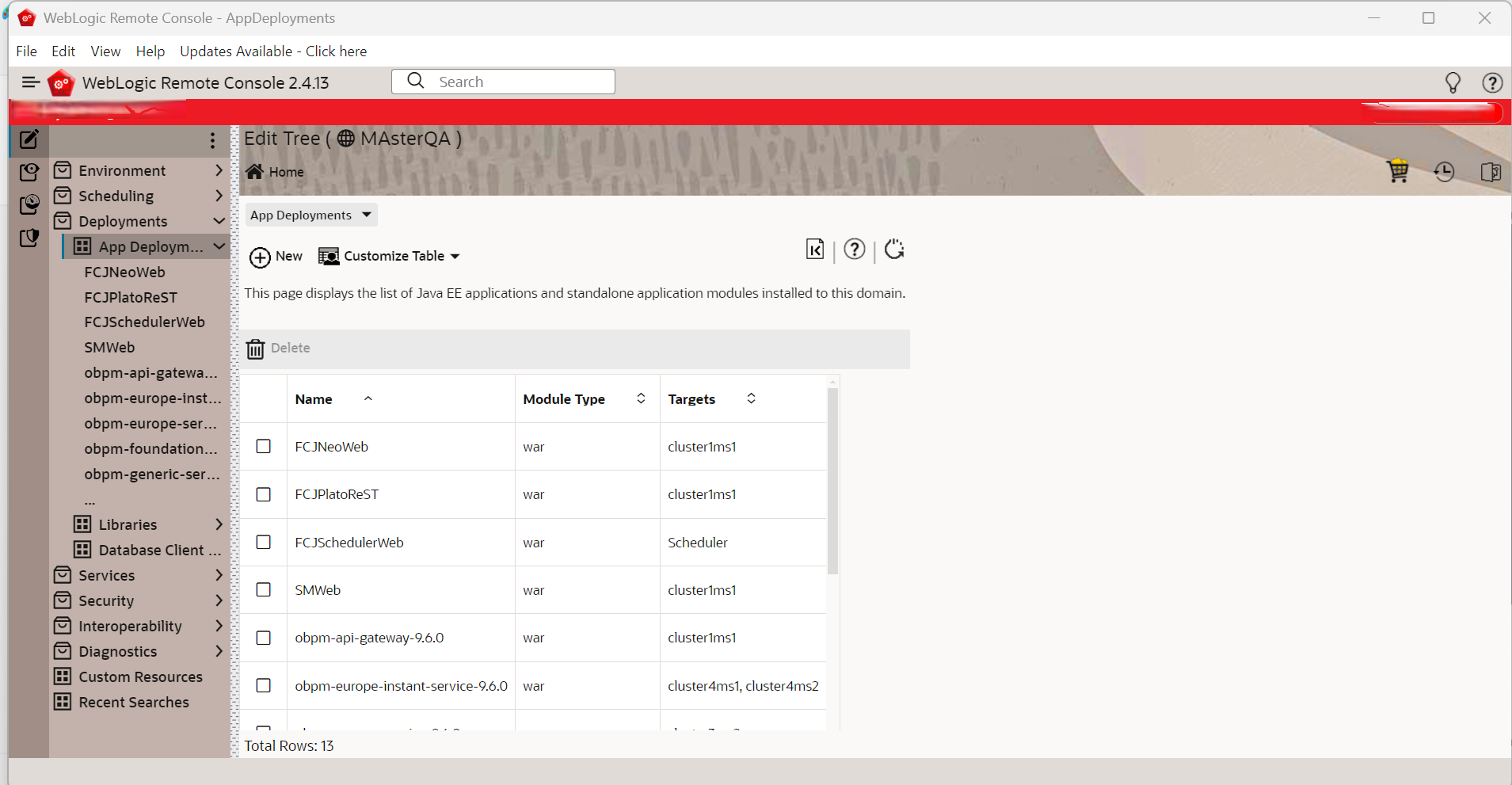Open the sidebar kebab menu

tap(212, 140)
